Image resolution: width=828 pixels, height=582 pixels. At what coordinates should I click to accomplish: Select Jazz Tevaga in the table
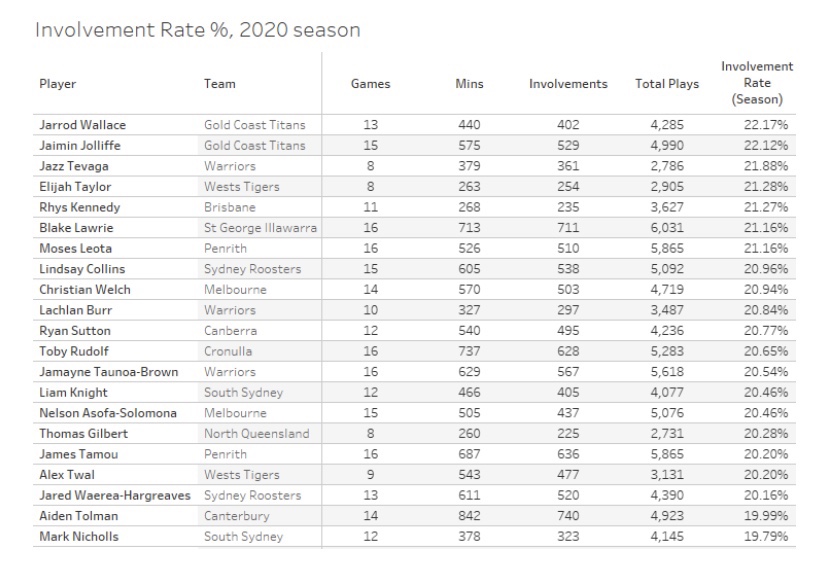[74, 166]
